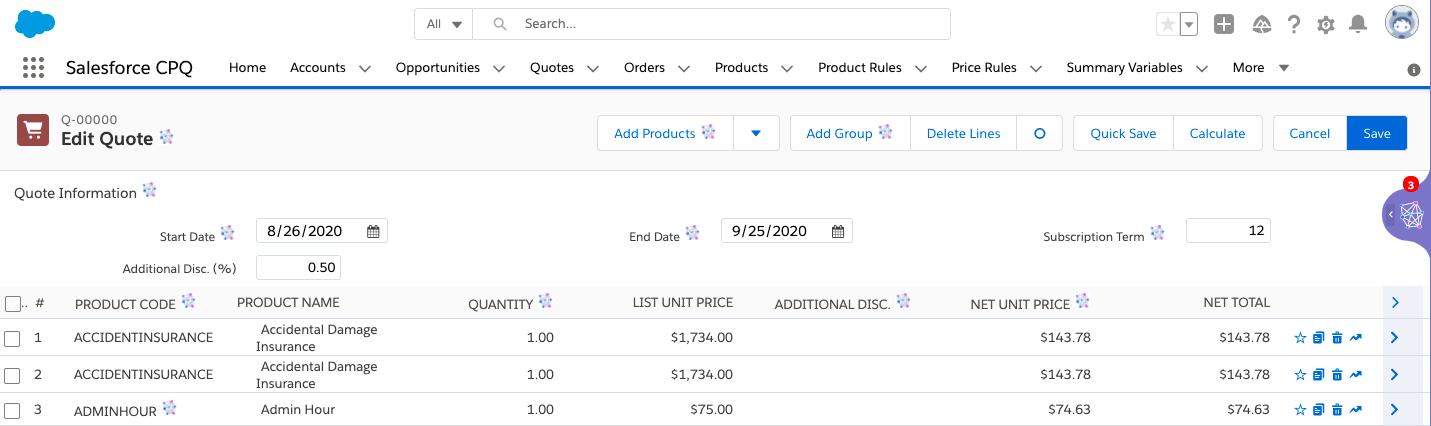Click the Subscription Term field
This screenshot has width=1431, height=426.
1228,231
